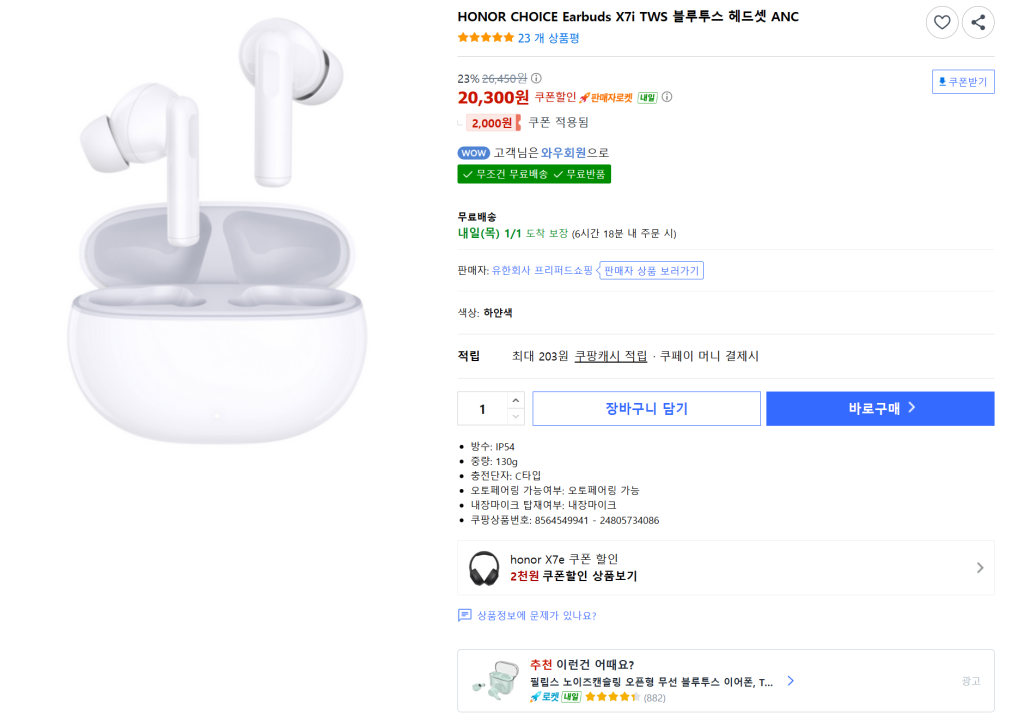Expand the honor X7e coupon banner chevron

point(980,568)
